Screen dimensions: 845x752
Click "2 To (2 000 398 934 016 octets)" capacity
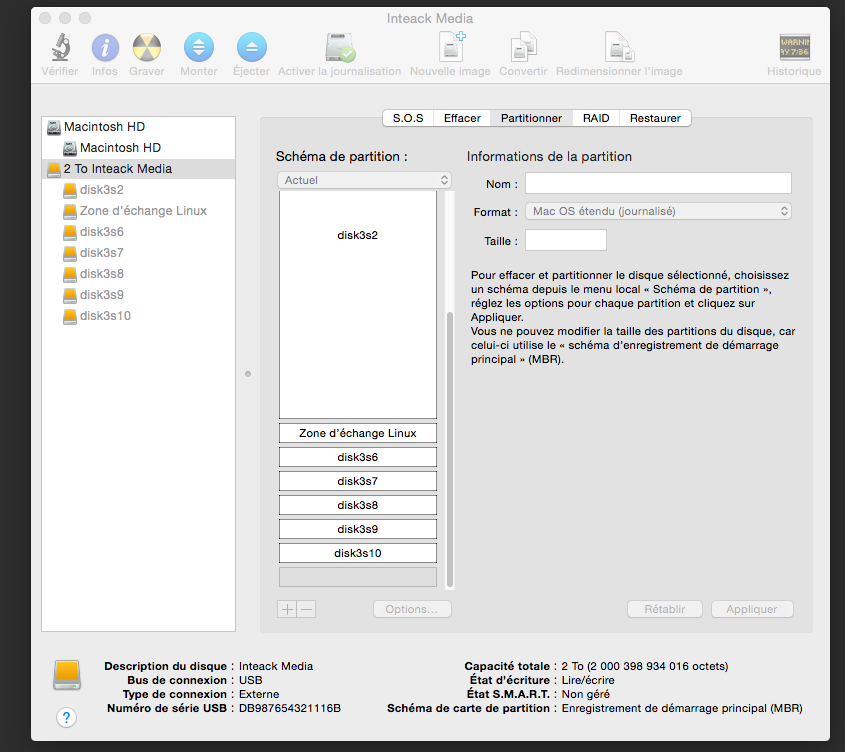click(645, 666)
